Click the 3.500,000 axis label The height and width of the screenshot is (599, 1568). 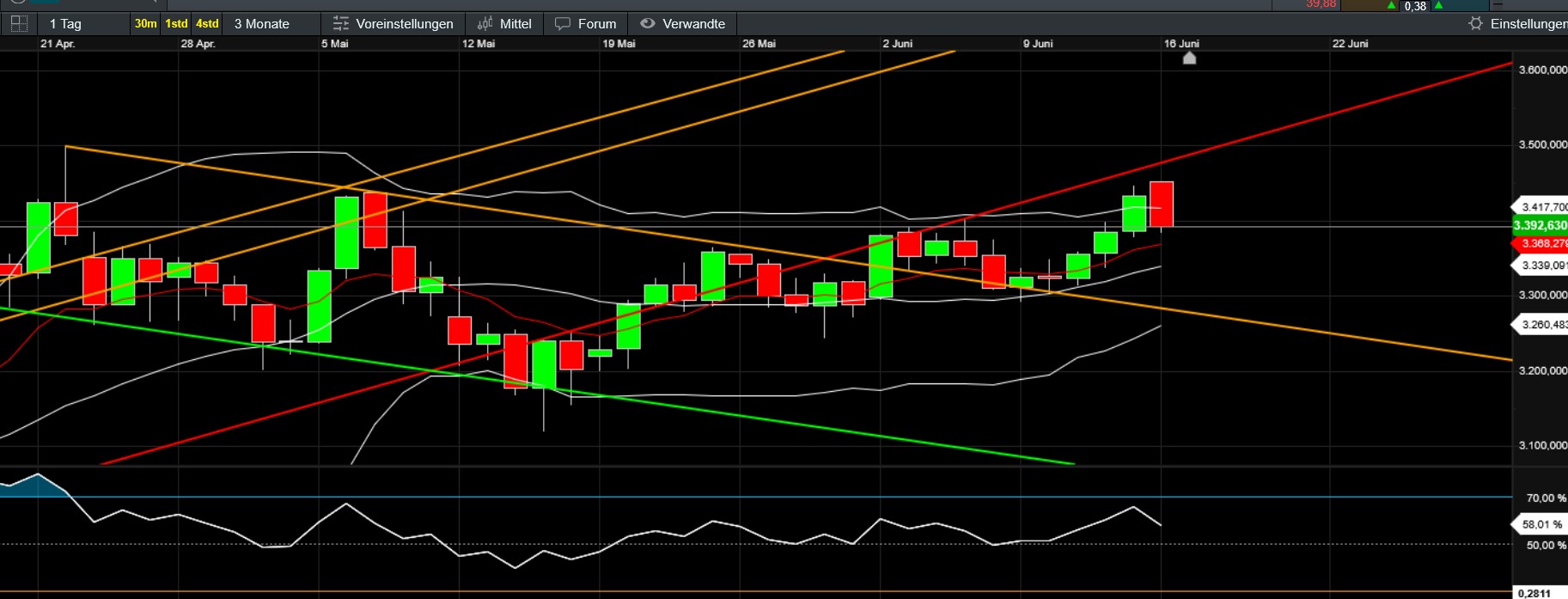[1543, 144]
